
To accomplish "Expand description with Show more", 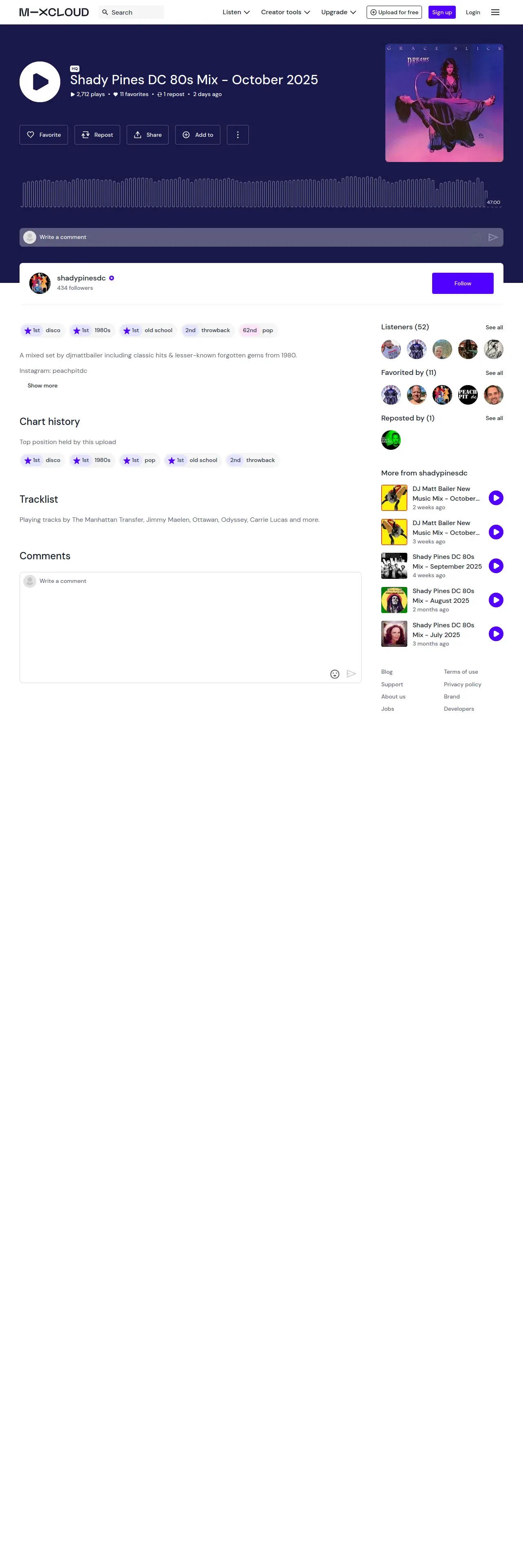I will 43,386.
